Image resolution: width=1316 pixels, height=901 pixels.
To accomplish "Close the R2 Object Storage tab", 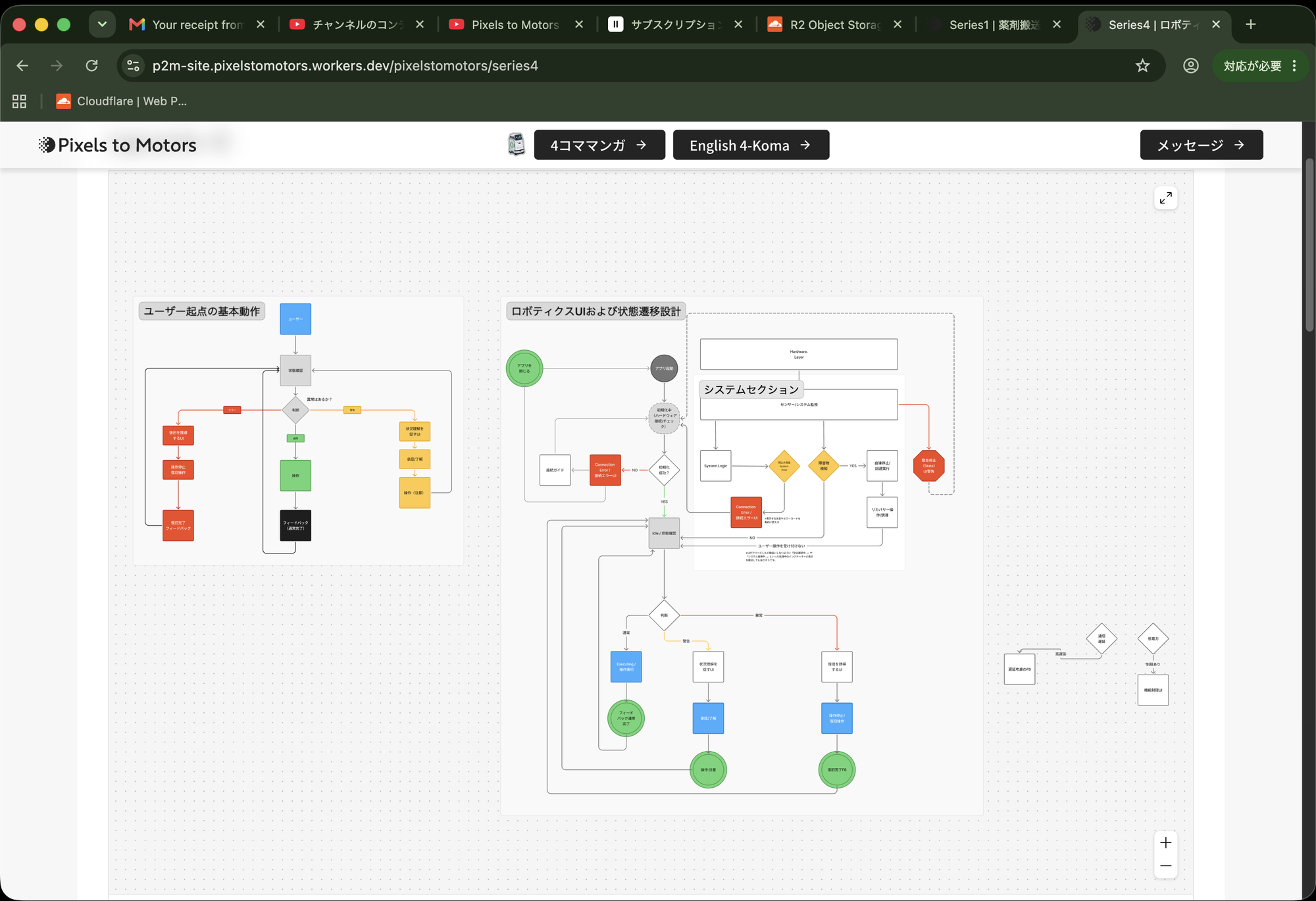I will click(898, 24).
